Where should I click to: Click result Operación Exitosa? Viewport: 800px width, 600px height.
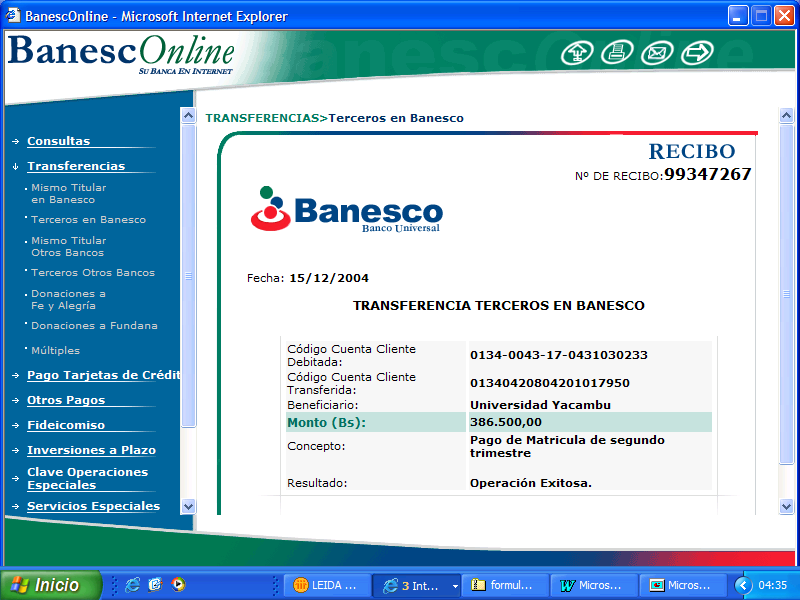531,483
